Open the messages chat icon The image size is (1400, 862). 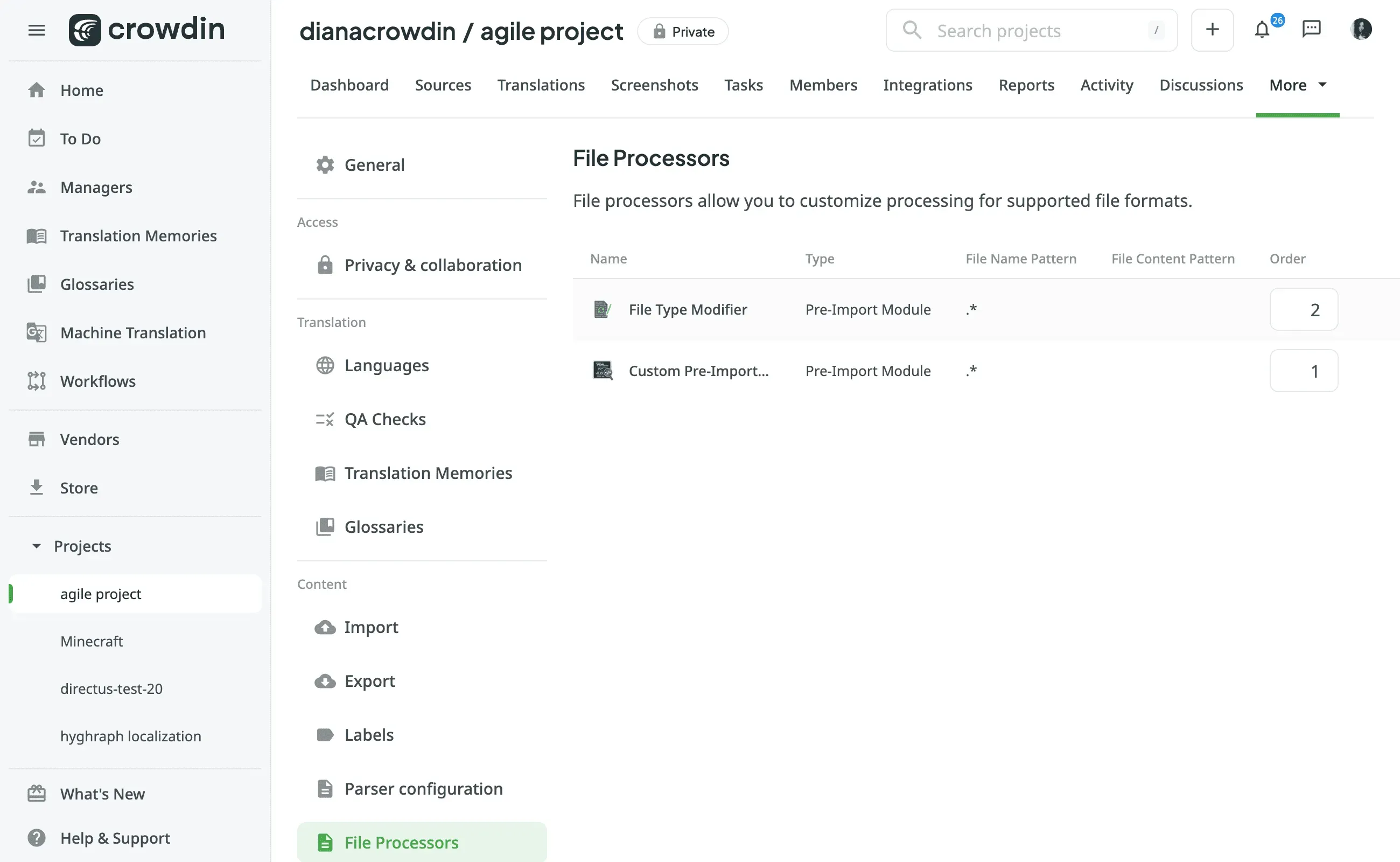point(1311,29)
